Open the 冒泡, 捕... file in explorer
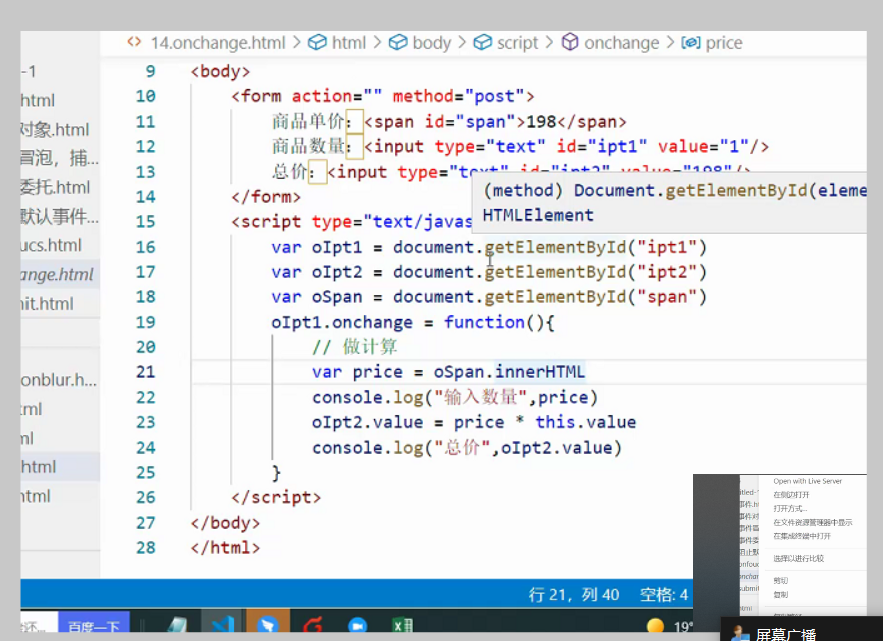883x641 pixels. (x=60, y=158)
